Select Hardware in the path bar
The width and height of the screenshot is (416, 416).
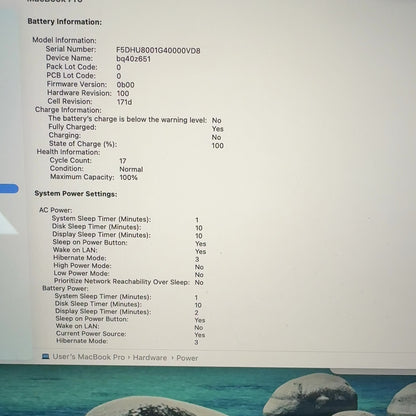[x=150, y=358]
